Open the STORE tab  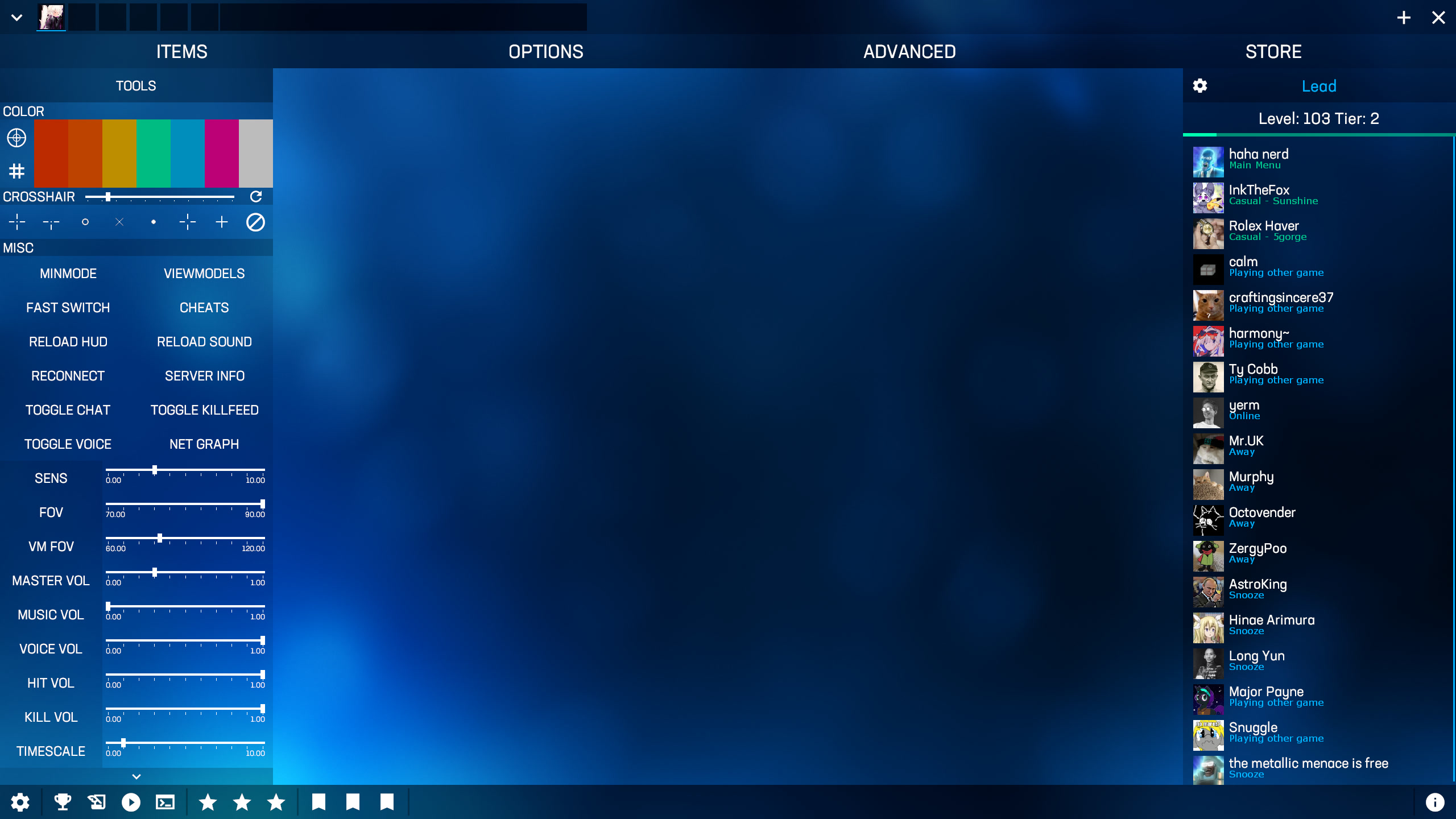click(1273, 52)
